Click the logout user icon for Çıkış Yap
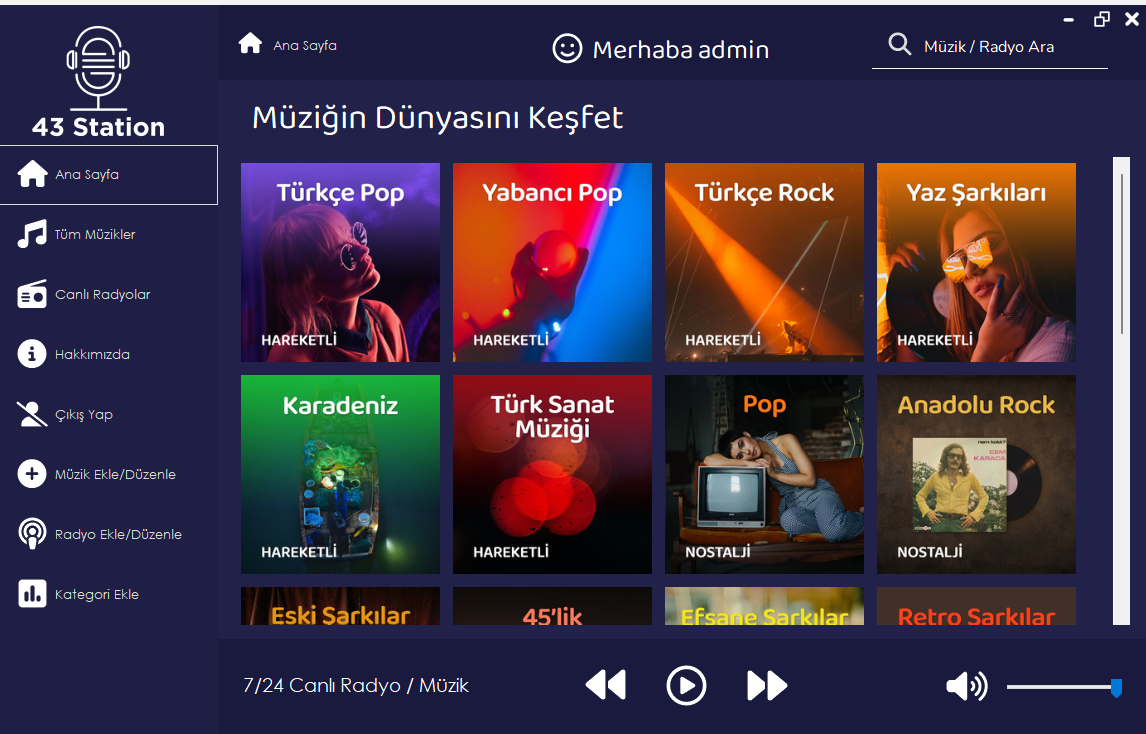Viewport: 1146px width, 734px height. click(32, 414)
